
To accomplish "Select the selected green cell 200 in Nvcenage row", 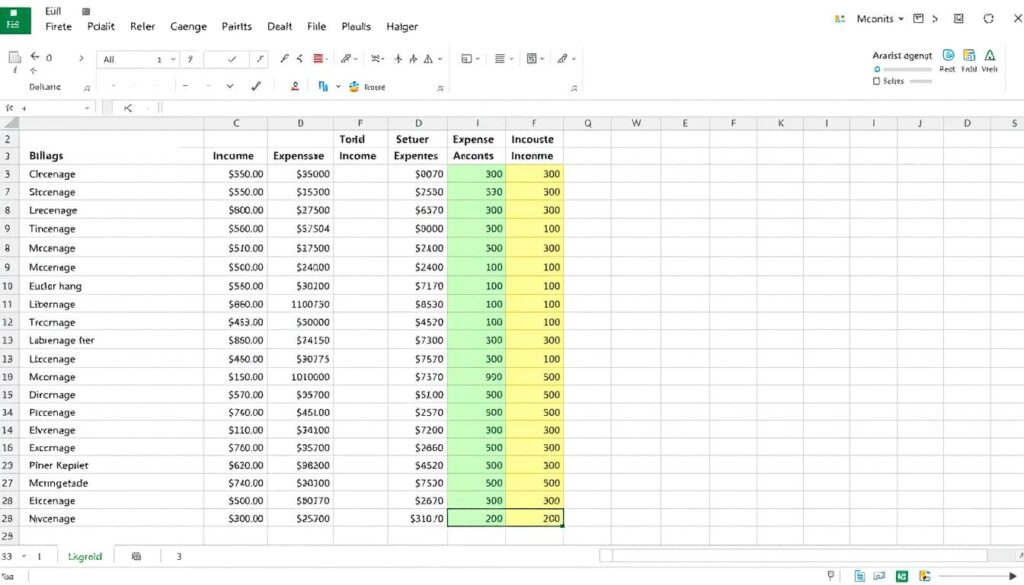I will [x=476, y=518].
